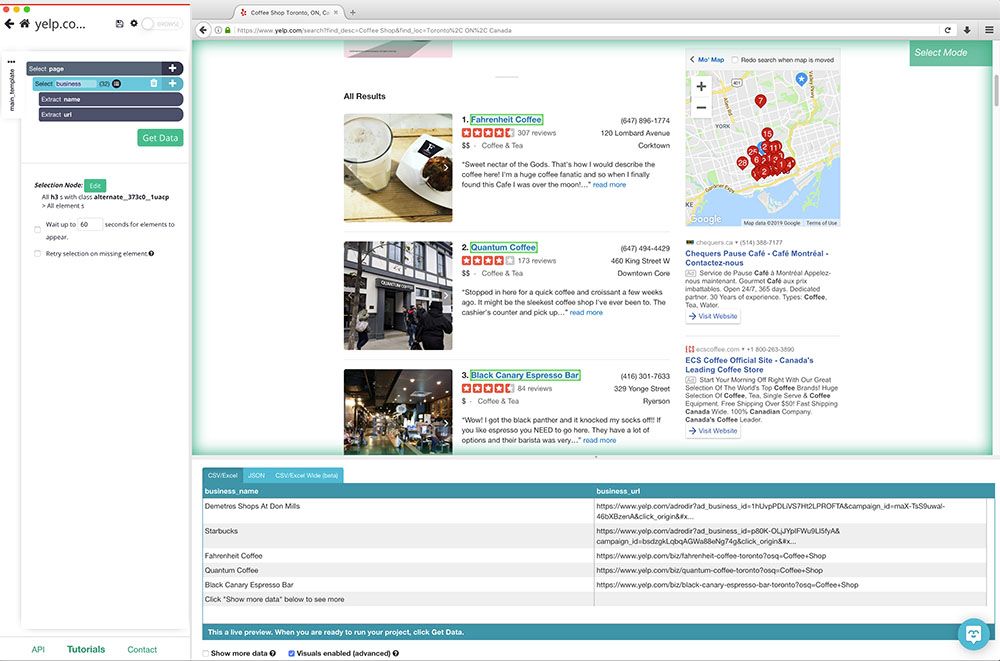The height and width of the screenshot is (661, 1000).
Task: Enable the Show more data checkbox
Action: coord(205,653)
